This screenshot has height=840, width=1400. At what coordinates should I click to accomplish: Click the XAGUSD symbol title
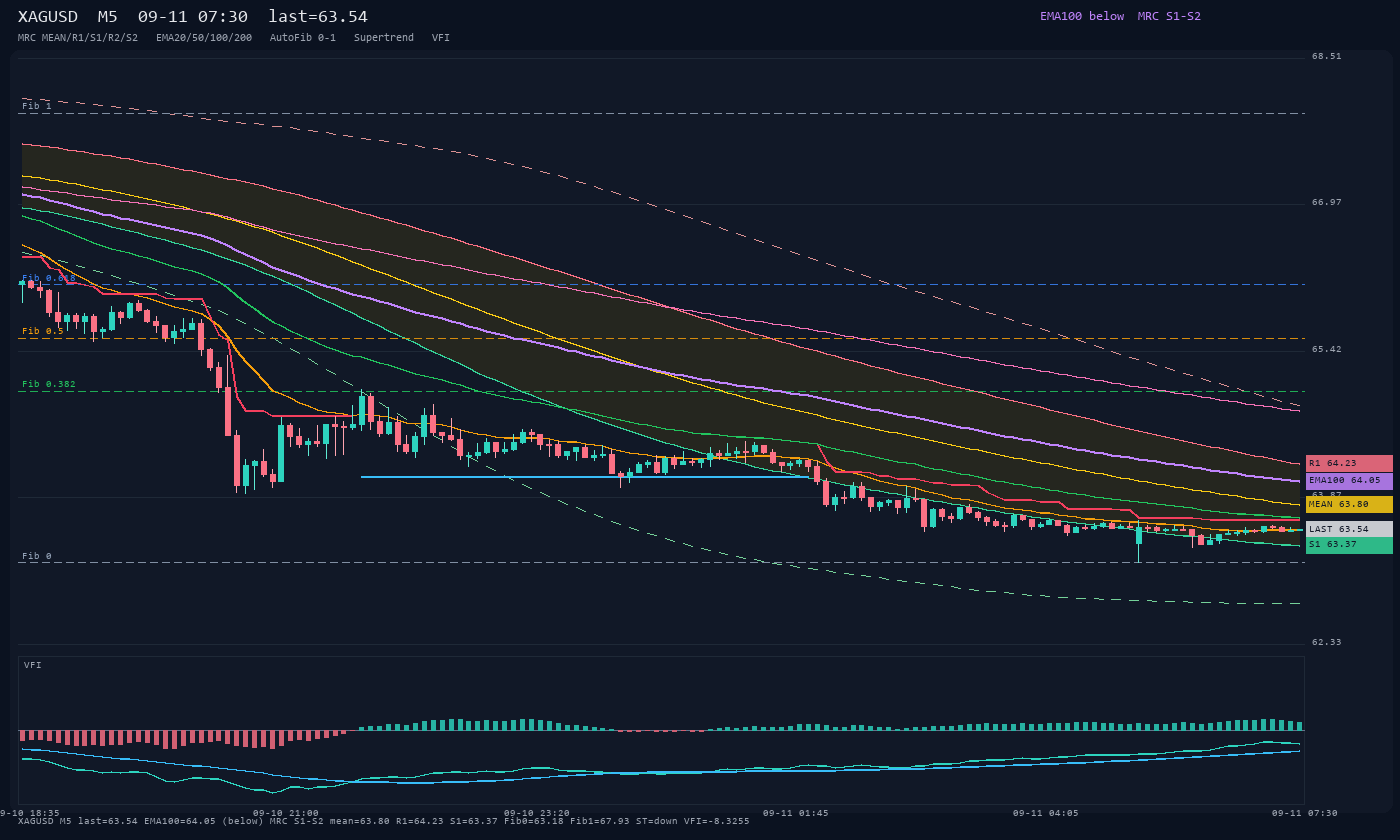[x=47, y=17]
